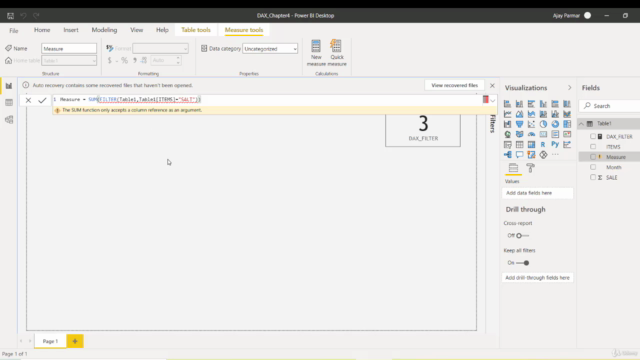Click the Quick measure button
Viewport: 640px width, 360px height.
pos(337,53)
